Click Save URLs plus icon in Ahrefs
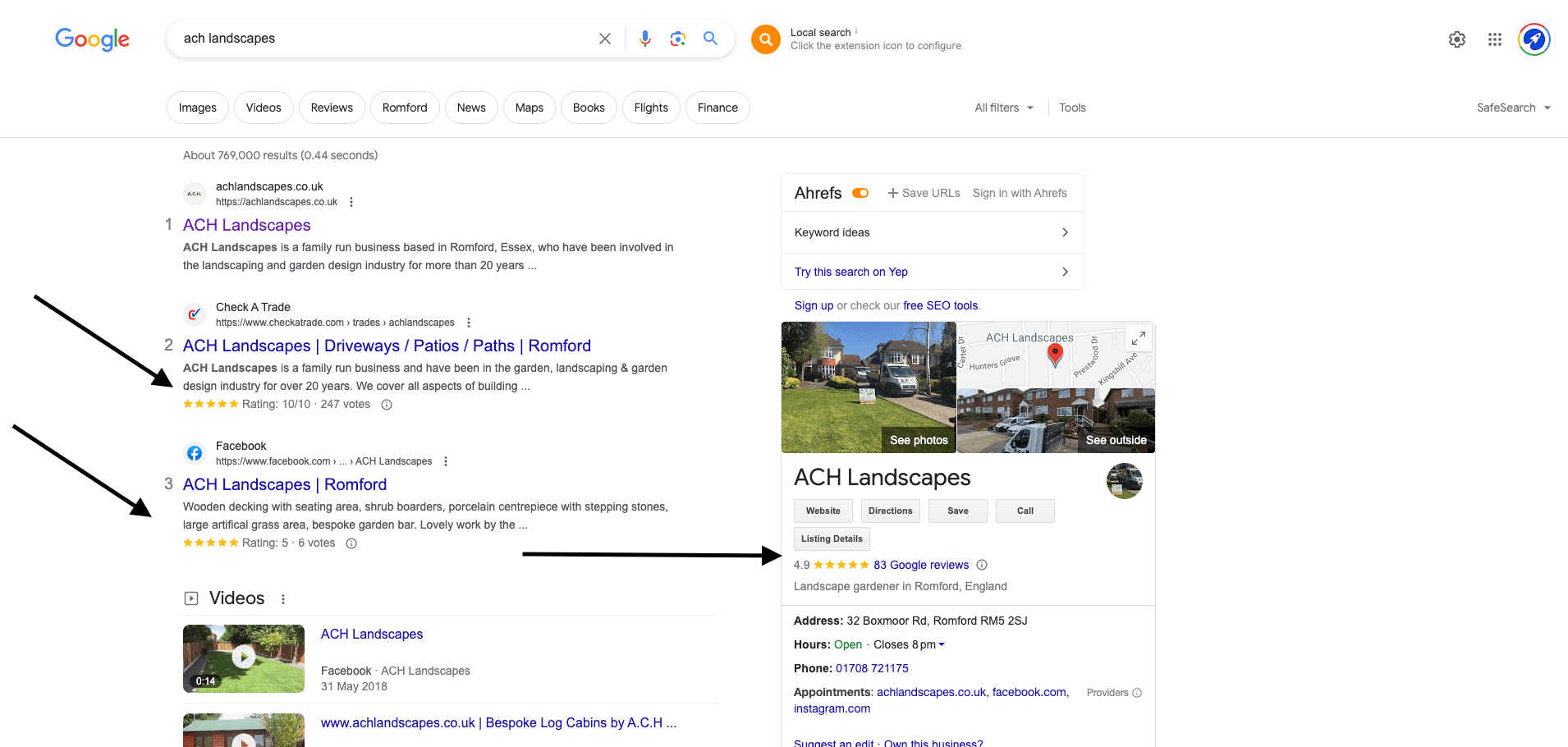 point(893,193)
